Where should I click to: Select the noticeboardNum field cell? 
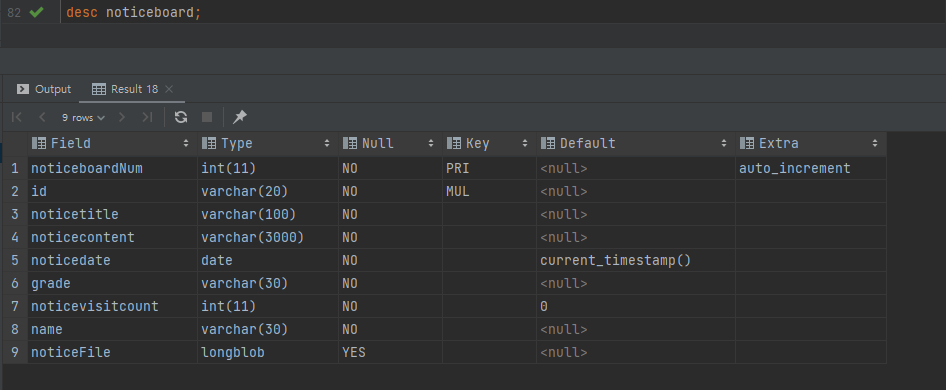point(112,168)
